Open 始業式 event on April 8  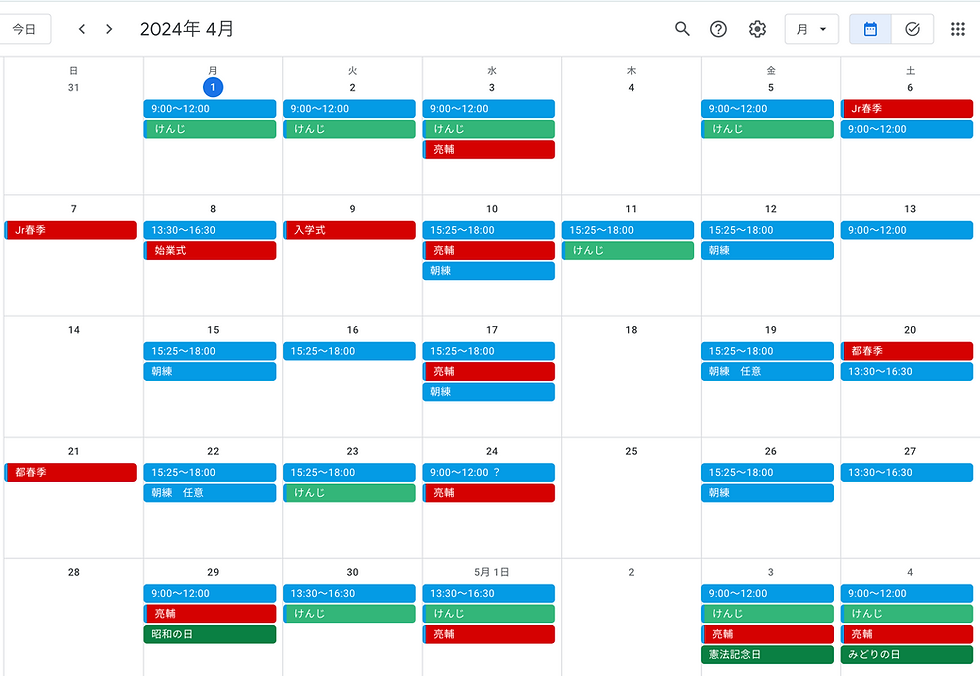coord(210,251)
